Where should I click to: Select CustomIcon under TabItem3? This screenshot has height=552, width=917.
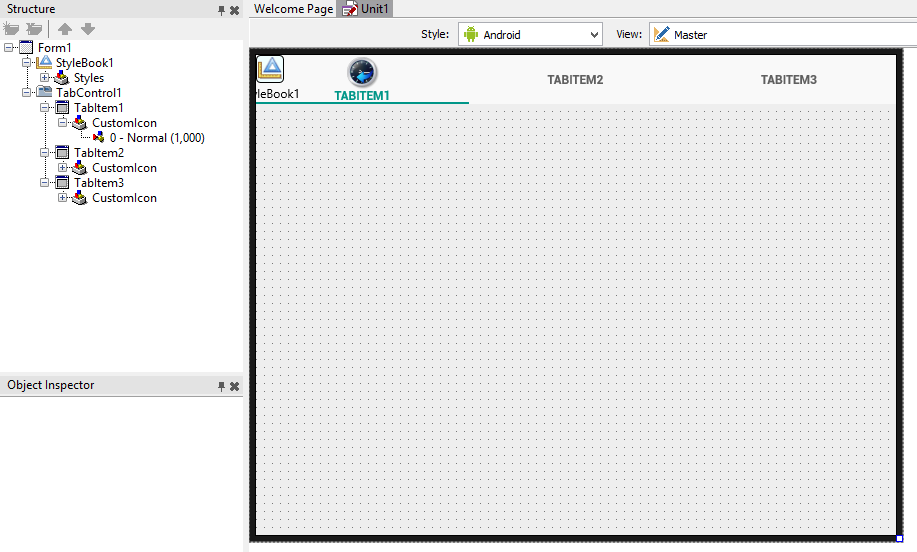point(124,198)
